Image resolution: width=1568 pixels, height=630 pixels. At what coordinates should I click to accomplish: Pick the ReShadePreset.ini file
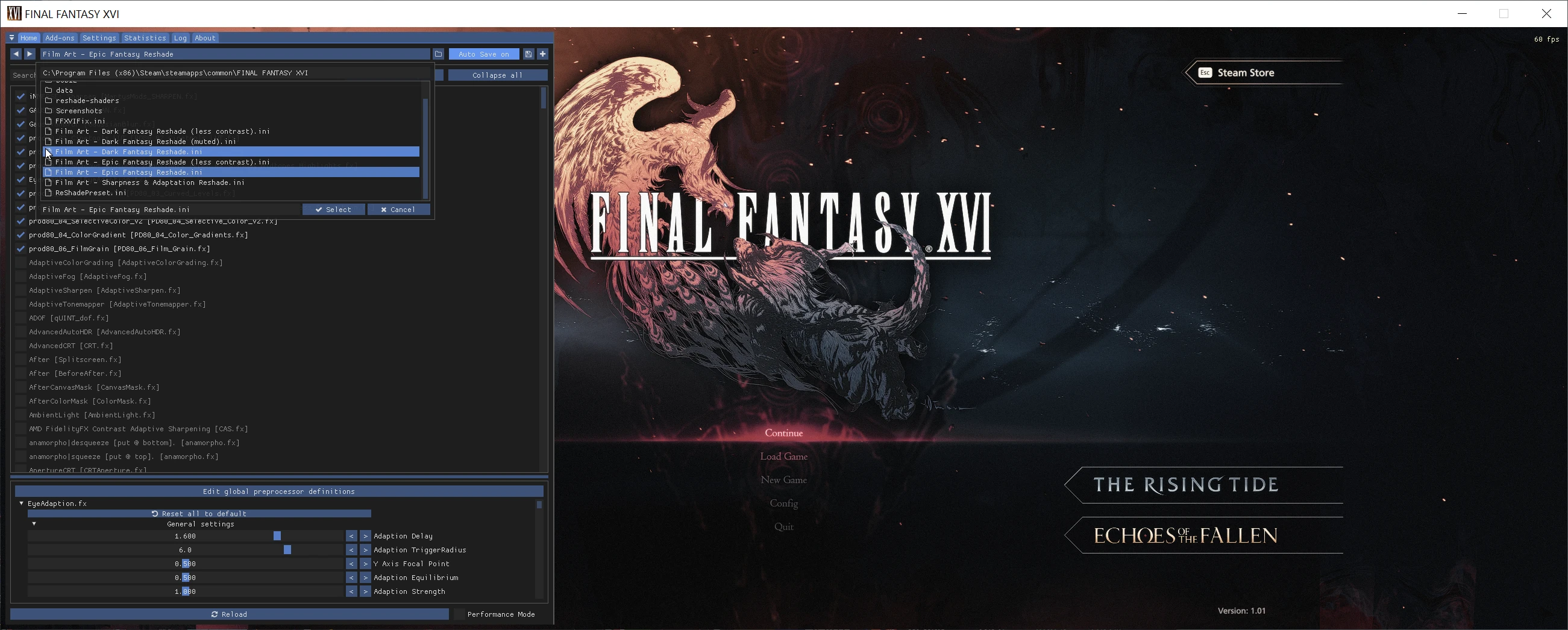coord(91,193)
